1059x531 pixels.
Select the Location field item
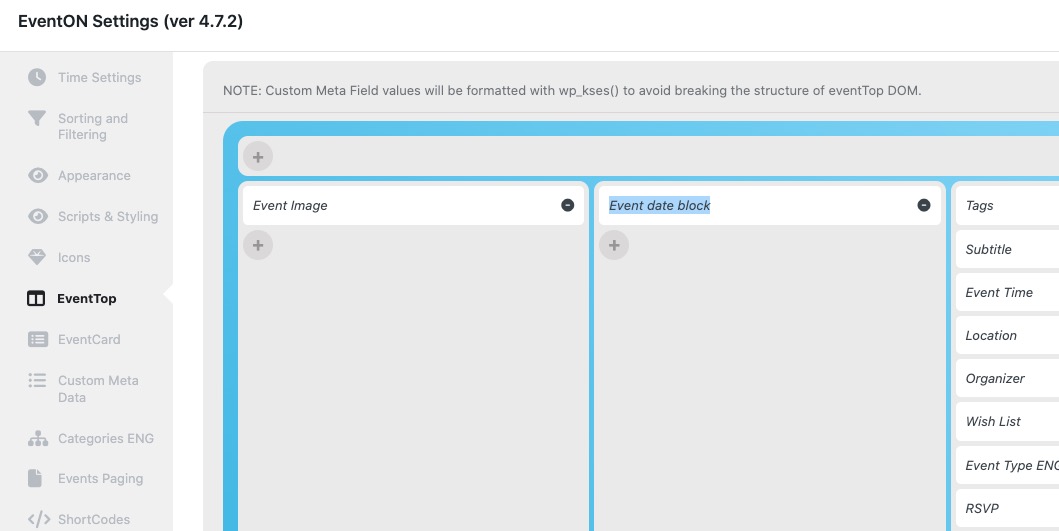pos(1008,336)
